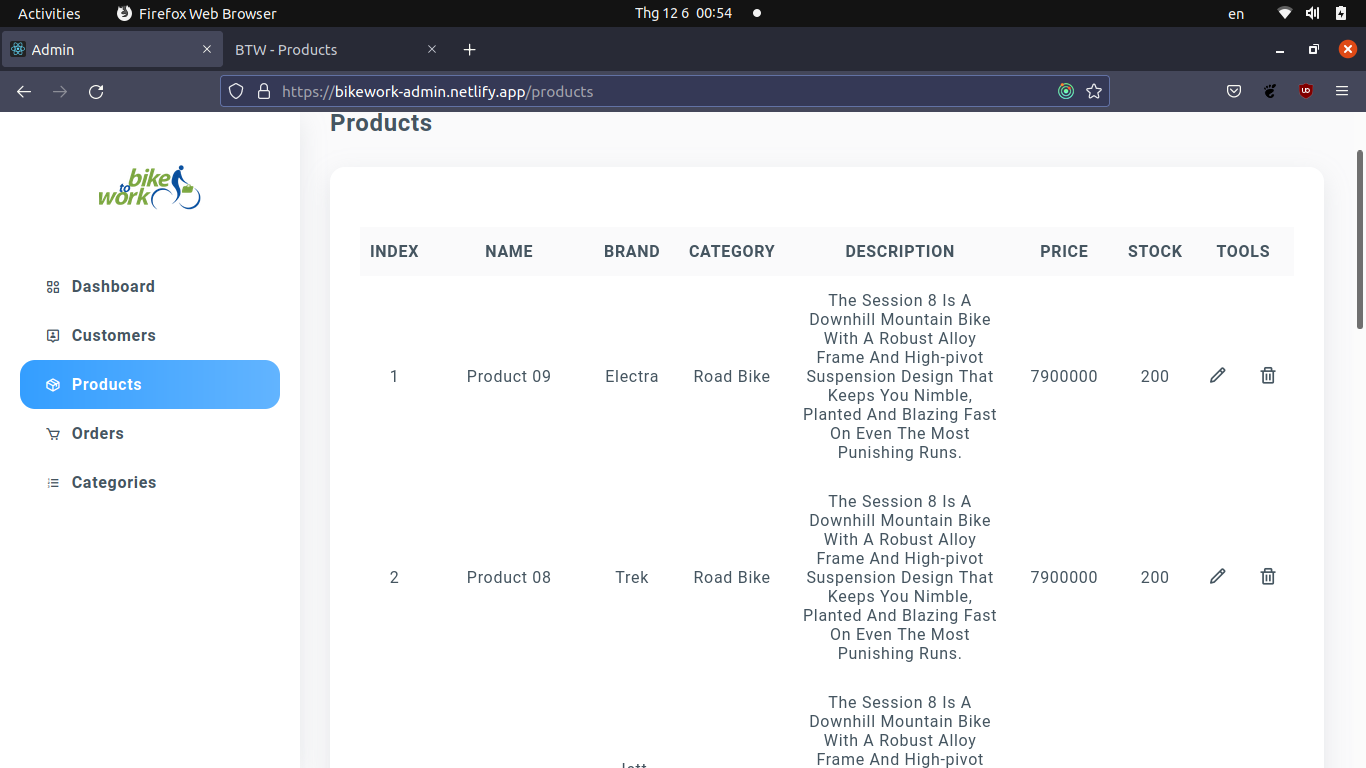Open the keyboard layout indicator menu

pyautogui.click(x=1235, y=13)
